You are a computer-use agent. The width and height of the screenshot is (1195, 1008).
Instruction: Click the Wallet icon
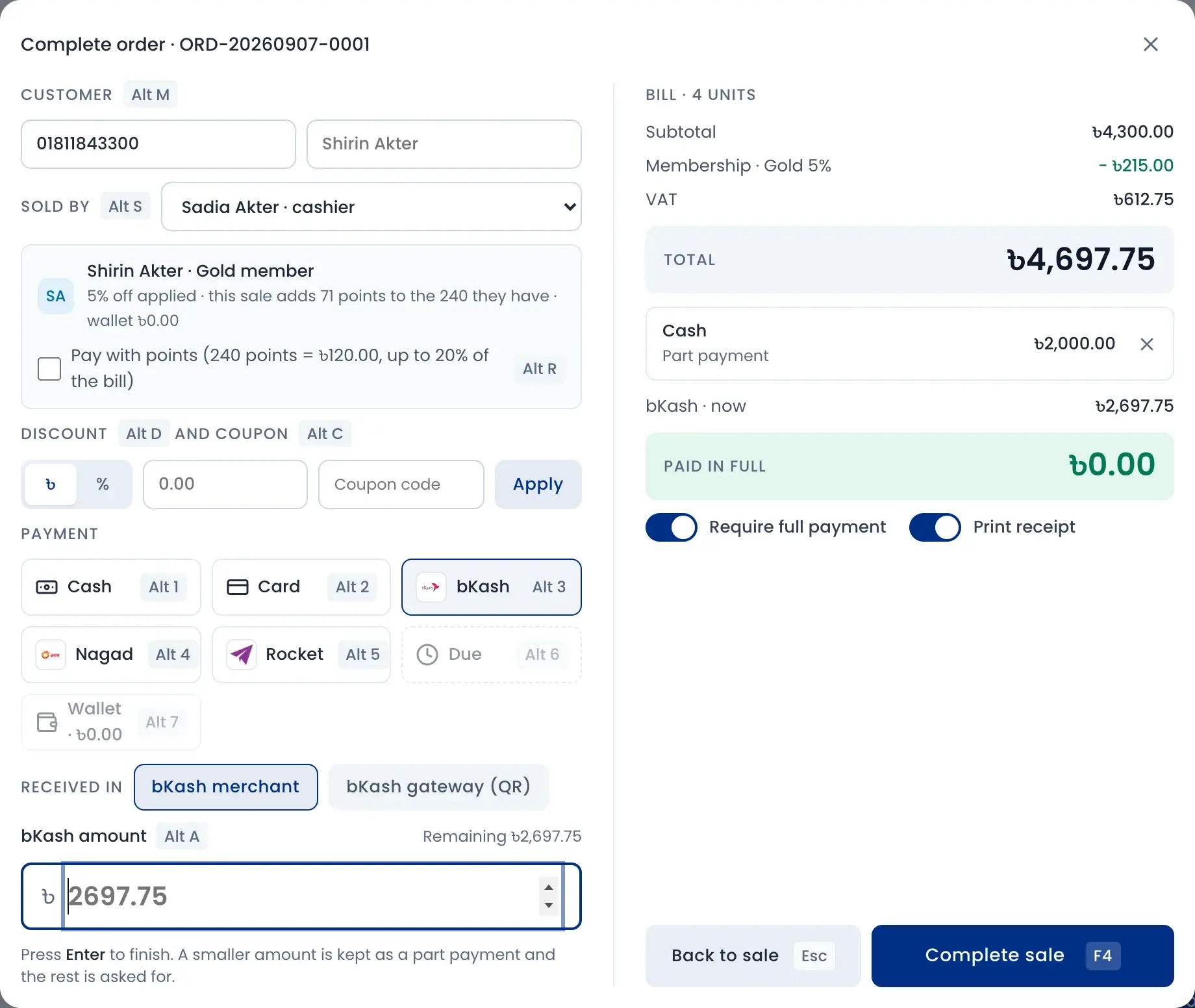tap(47, 722)
